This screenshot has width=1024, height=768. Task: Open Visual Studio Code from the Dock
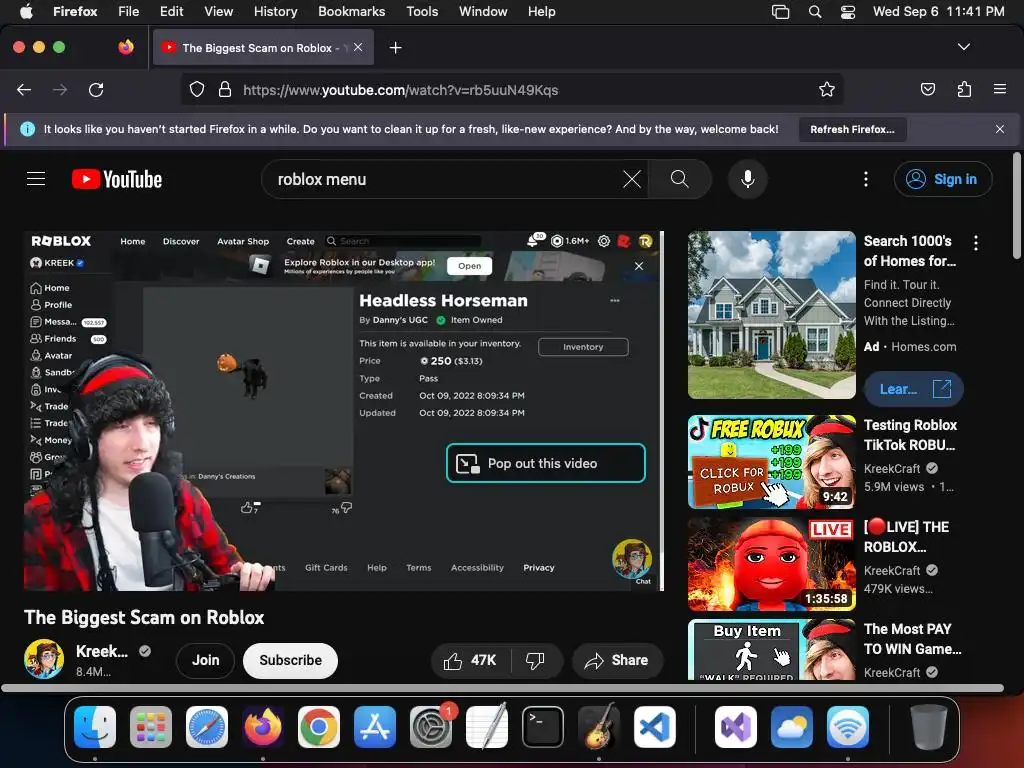pos(654,727)
